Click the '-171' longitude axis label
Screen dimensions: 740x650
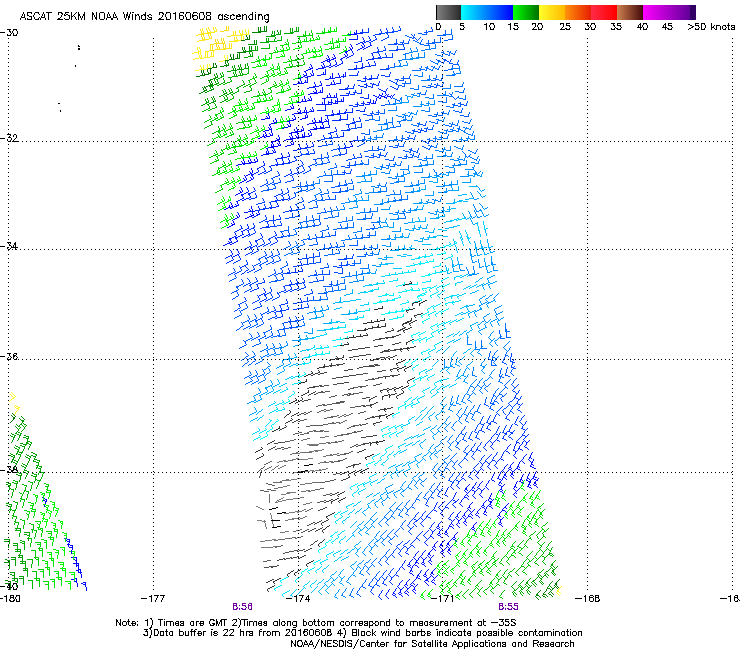point(443,599)
